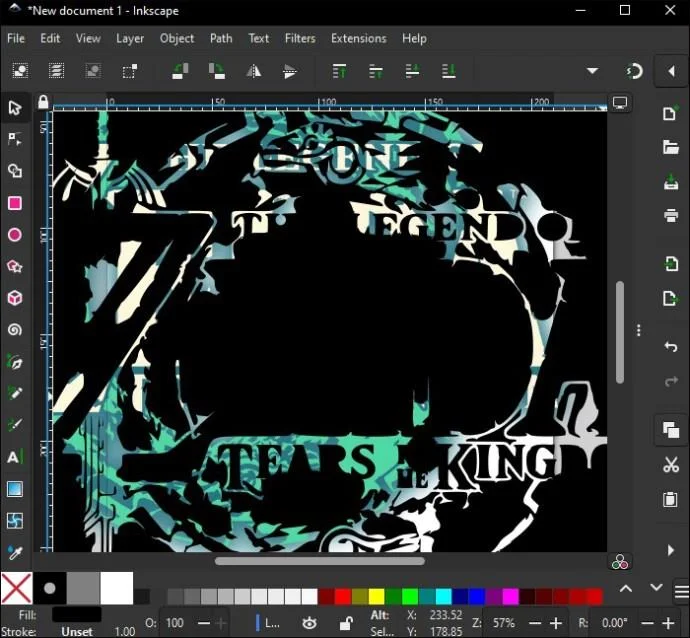Raise selection one step
The height and width of the screenshot is (638, 690).
pos(376,71)
